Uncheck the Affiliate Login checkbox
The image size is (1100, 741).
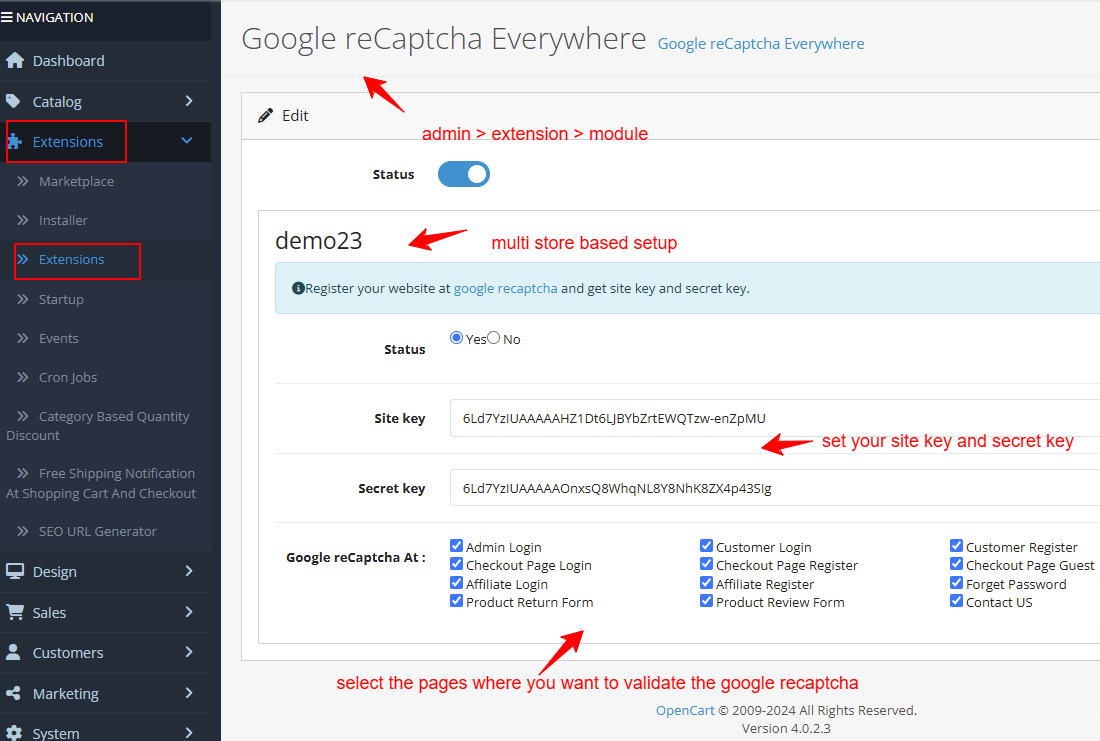[x=457, y=583]
